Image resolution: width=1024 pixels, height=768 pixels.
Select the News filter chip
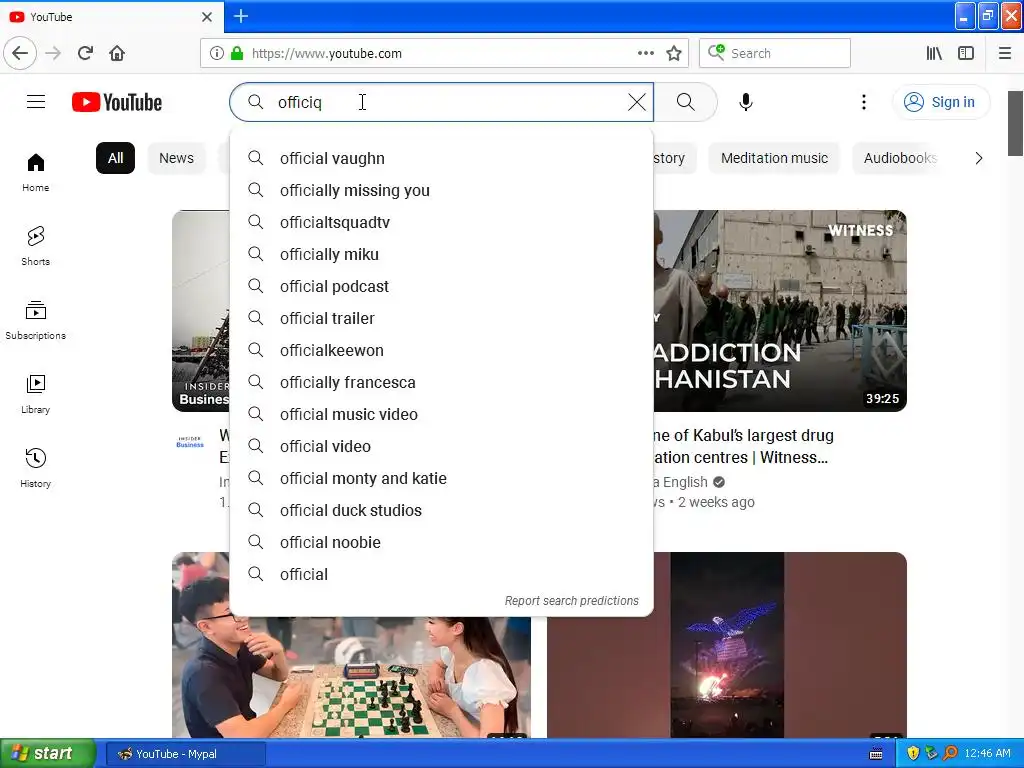(176, 158)
